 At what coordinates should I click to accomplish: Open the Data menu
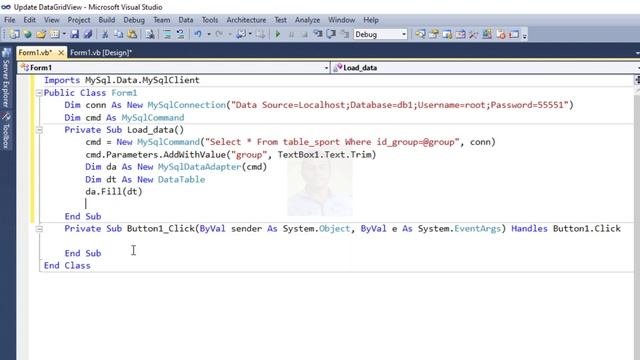tap(186, 20)
